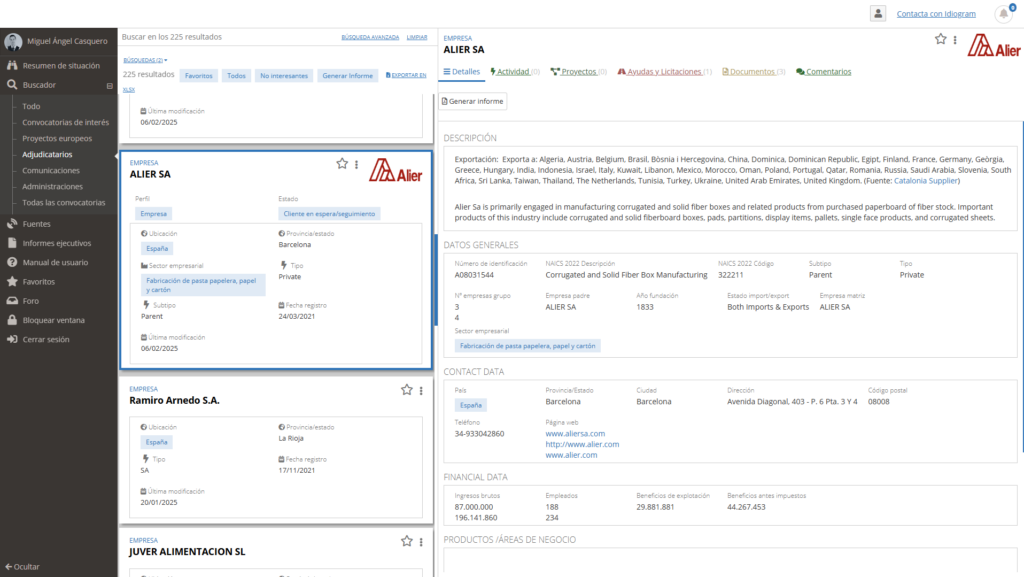Open Ramiro Arnedo S.A. result title
Viewport: 1024px width, 577px height.
point(174,400)
